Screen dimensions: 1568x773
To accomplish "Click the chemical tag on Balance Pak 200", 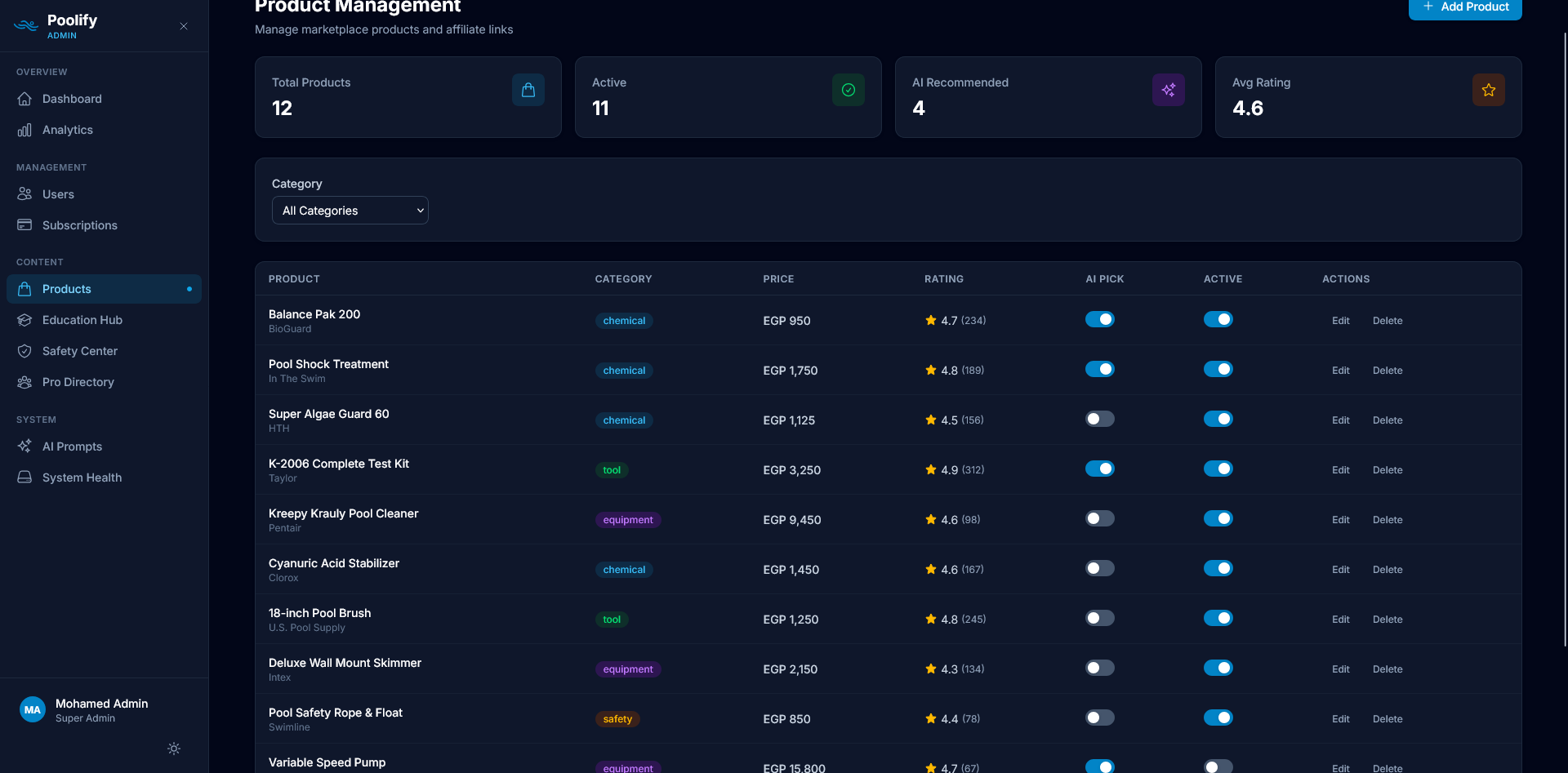I will coord(624,321).
